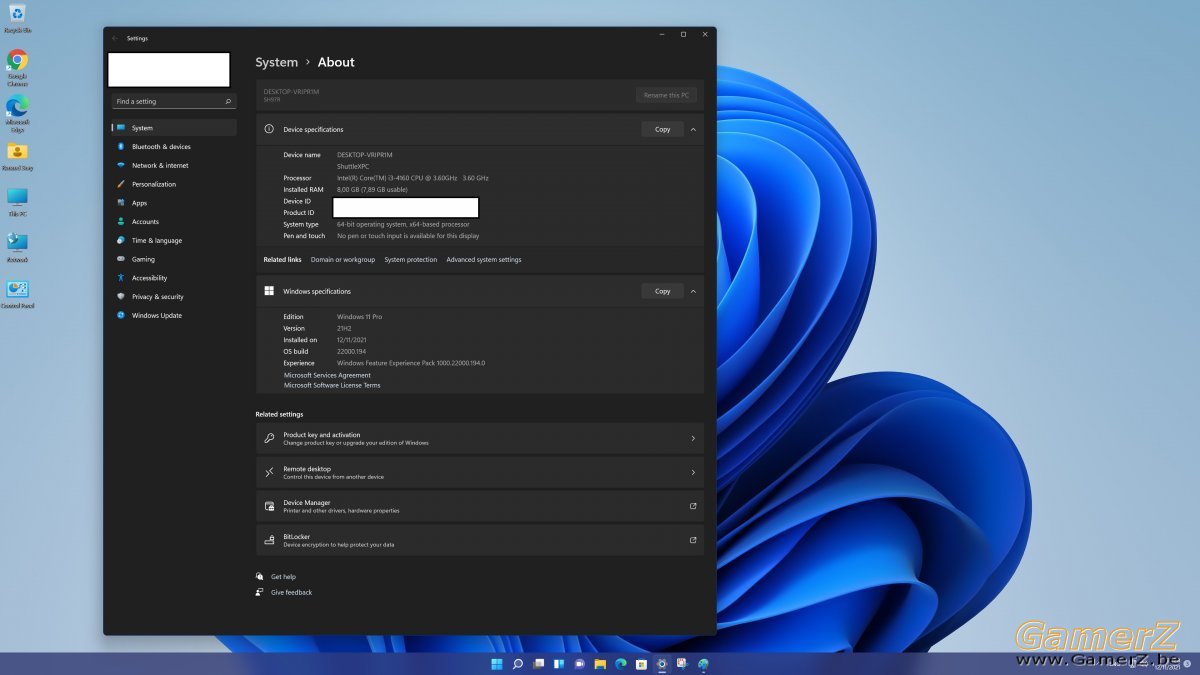Click the Give feedback link
This screenshot has width=1200, height=675.
pyautogui.click(x=291, y=593)
